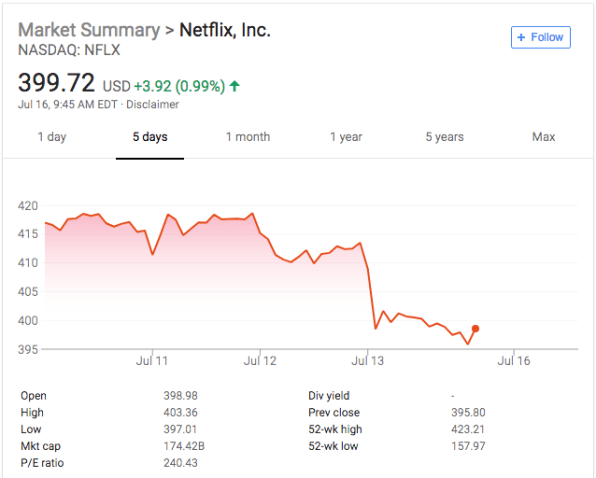
Task: Open the Disclaimer link
Action: [152, 104]
